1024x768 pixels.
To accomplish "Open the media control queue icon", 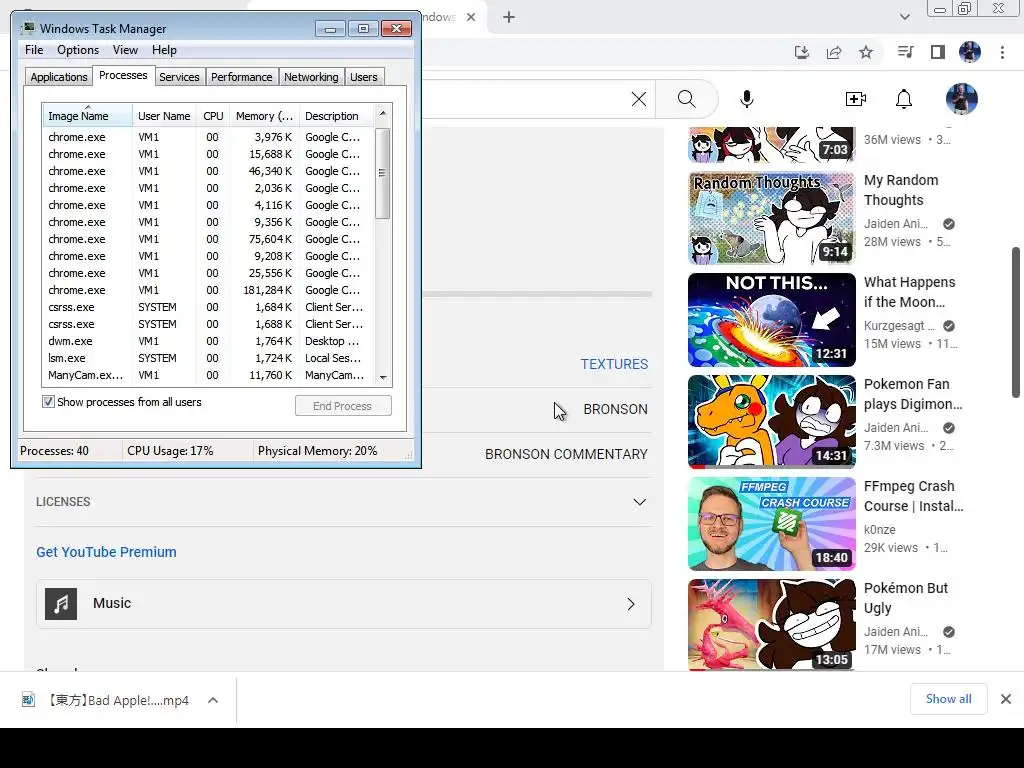I will pos(905,52).
